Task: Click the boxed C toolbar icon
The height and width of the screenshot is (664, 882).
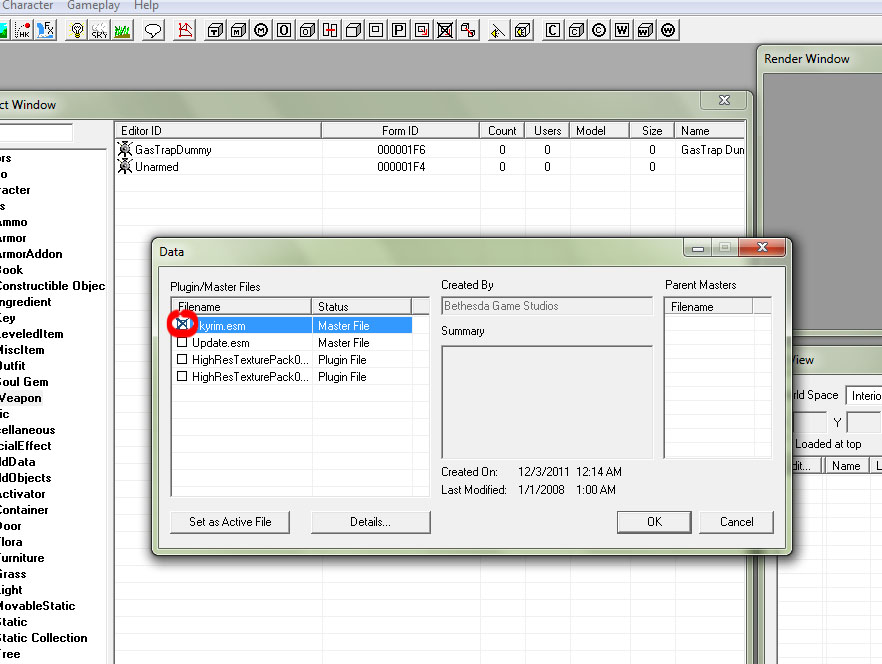Action: click(552, 30)
